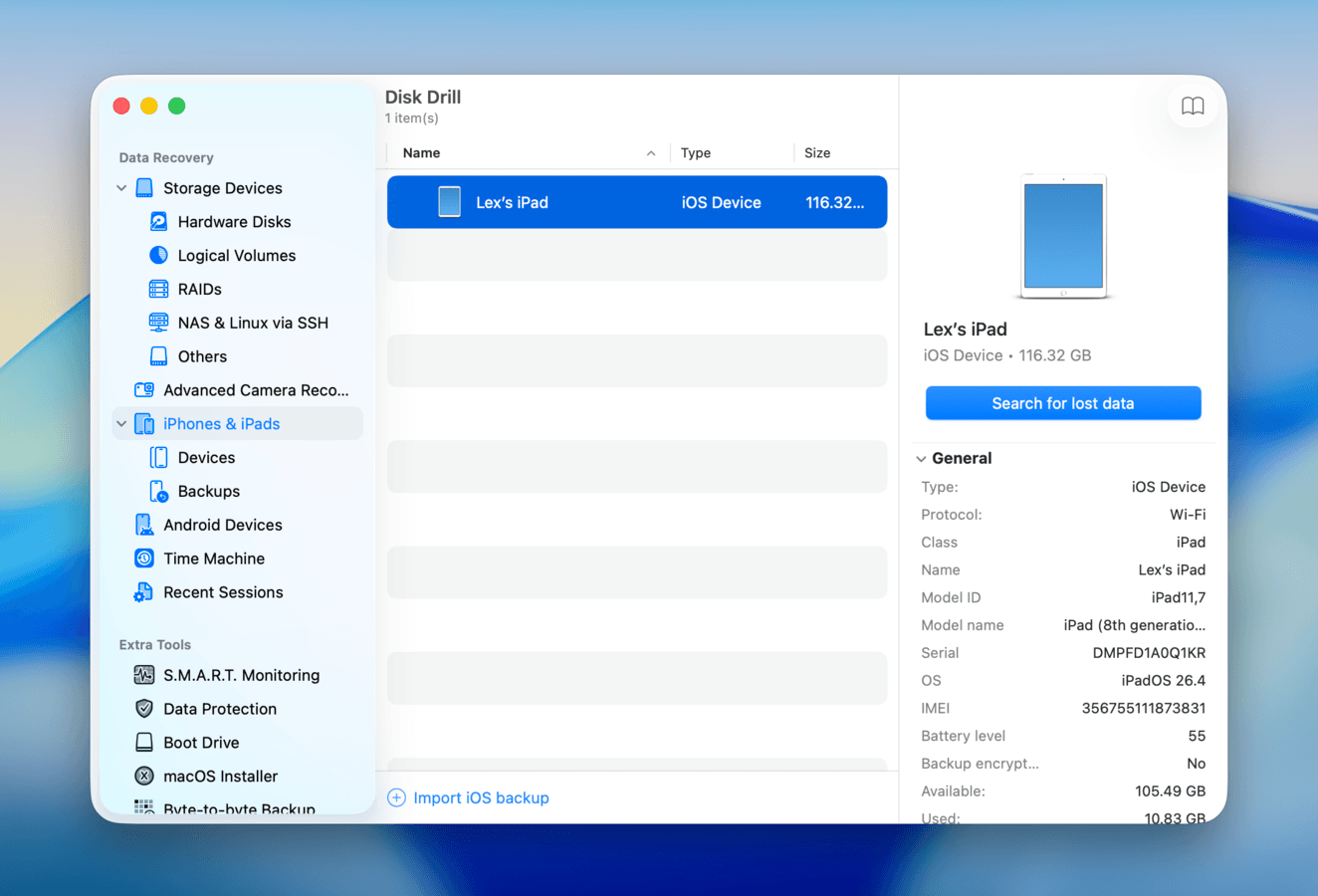Open the knowledge base book icon

click(1192, 106)
